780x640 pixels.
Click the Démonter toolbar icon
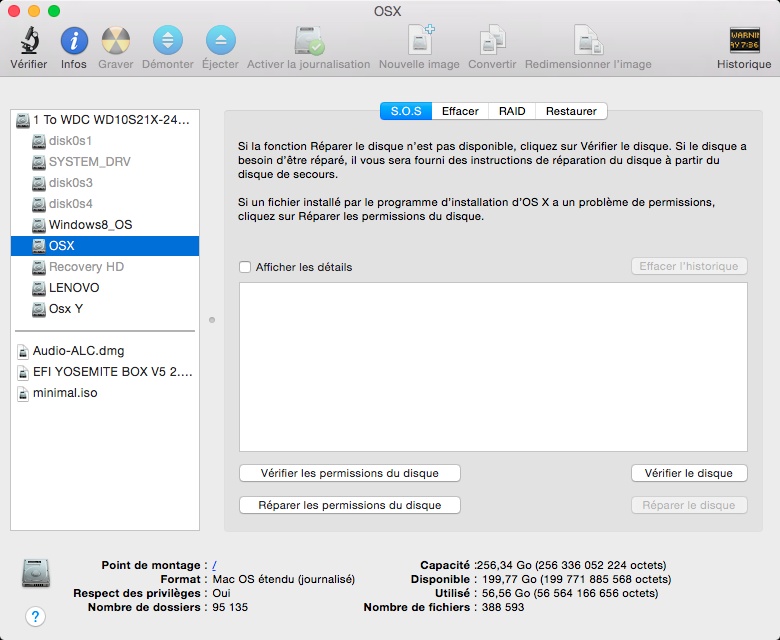pos(168,42)
